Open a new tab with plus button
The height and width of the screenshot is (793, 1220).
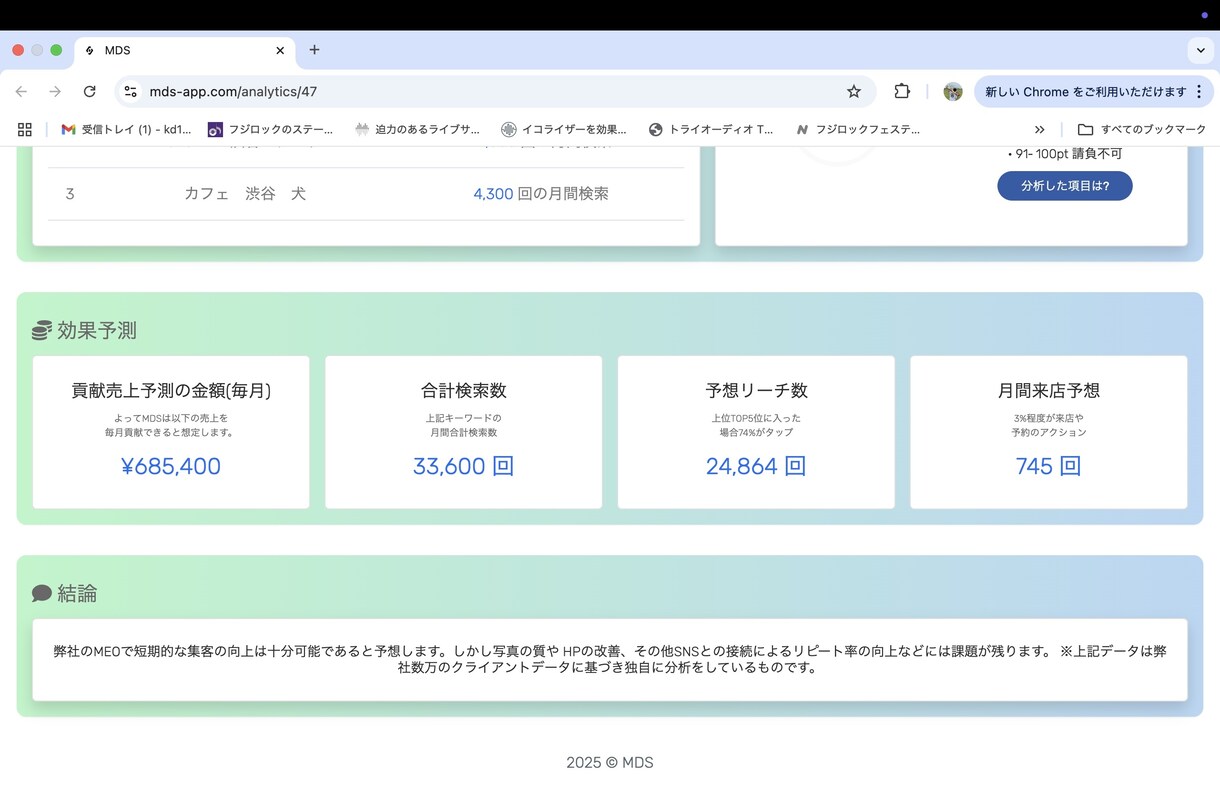click(314, 50)
